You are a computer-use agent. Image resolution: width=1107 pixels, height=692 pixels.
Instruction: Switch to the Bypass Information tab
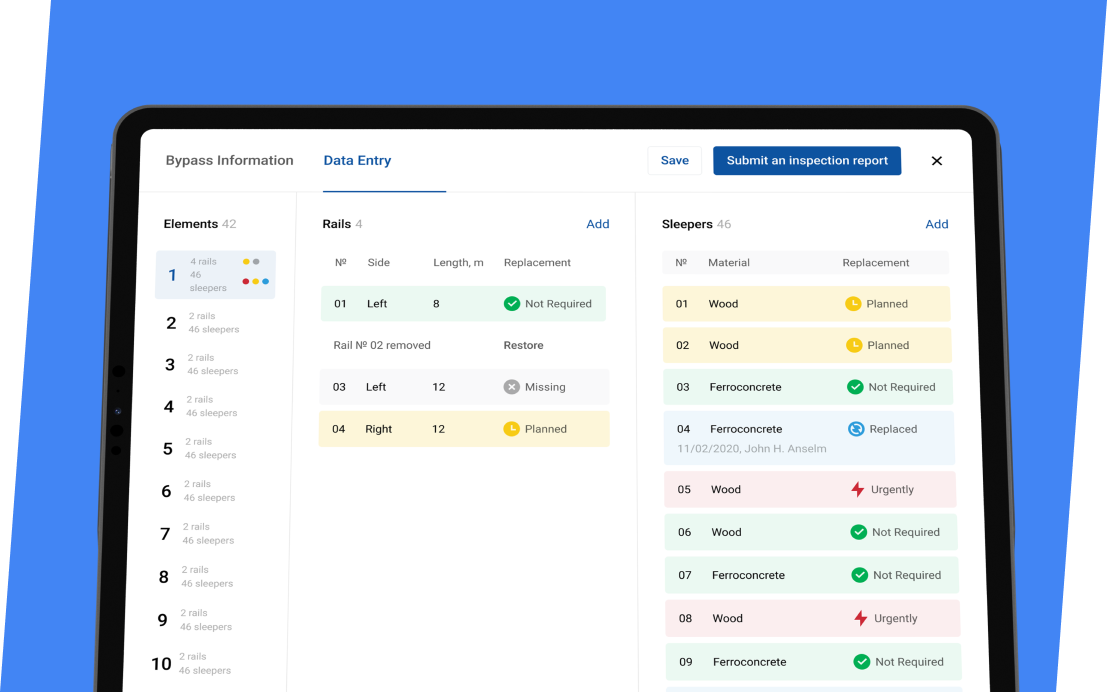click(230, 161)
